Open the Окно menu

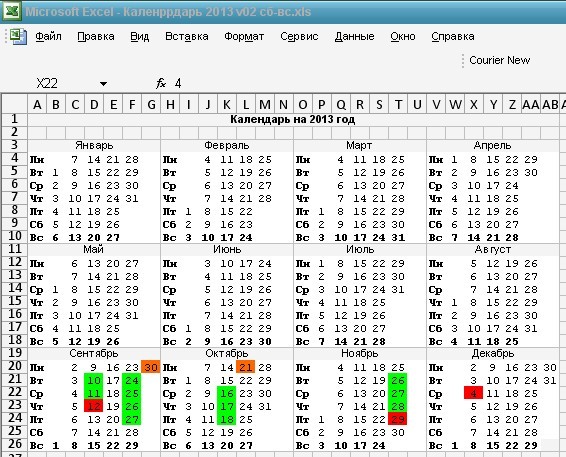tap(403, 36)
